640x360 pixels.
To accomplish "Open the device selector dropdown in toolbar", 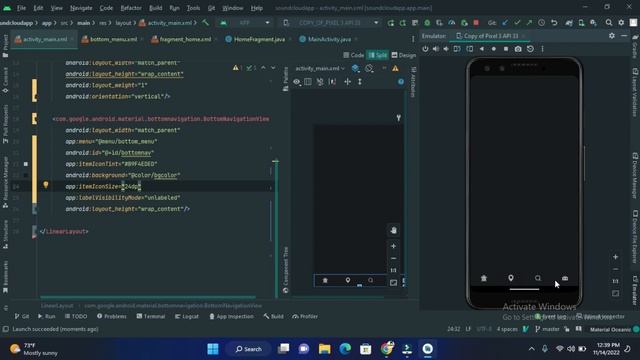I will click(x=331, y=23).
